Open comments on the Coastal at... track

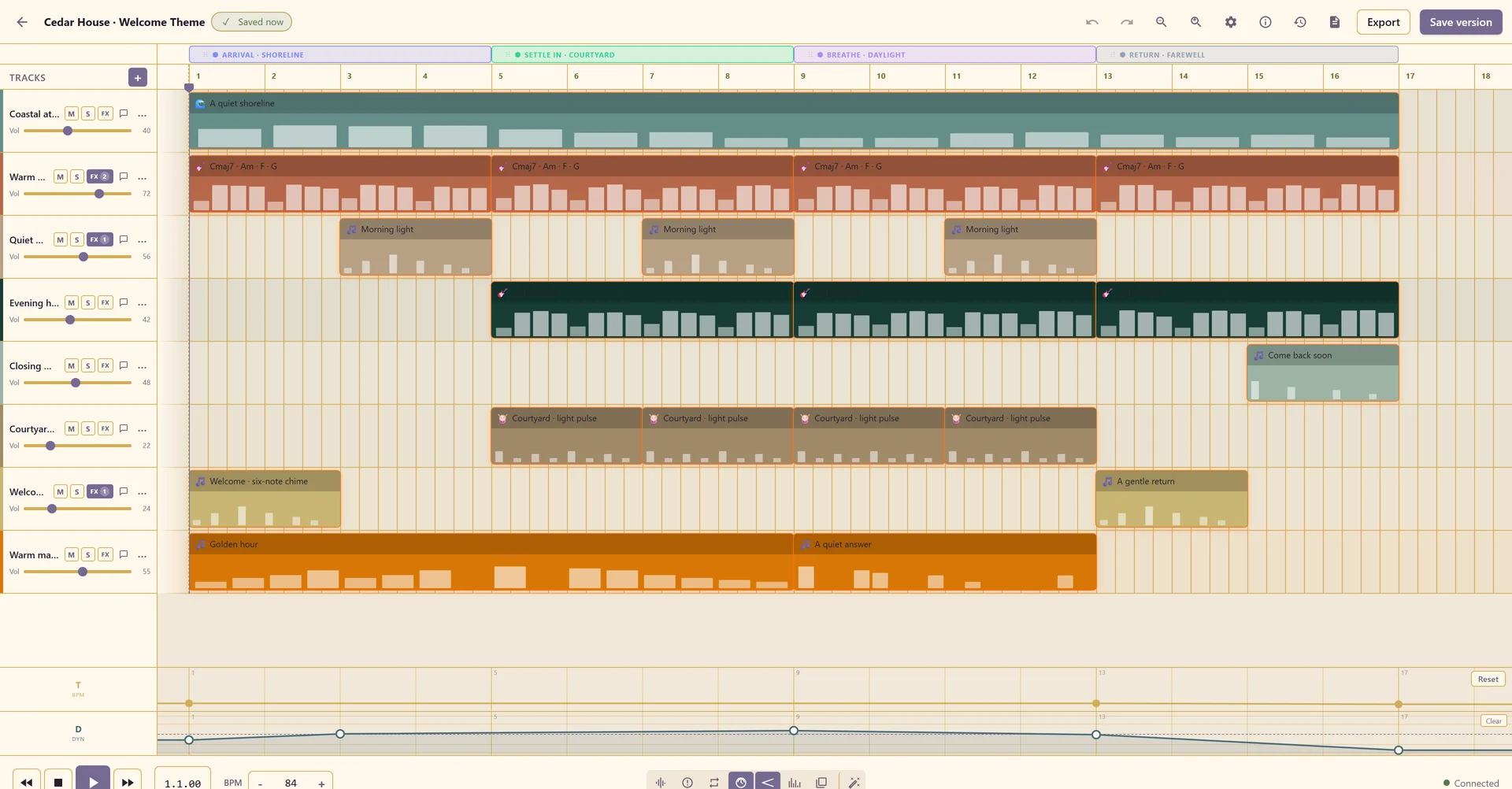(x=124, y=113)
